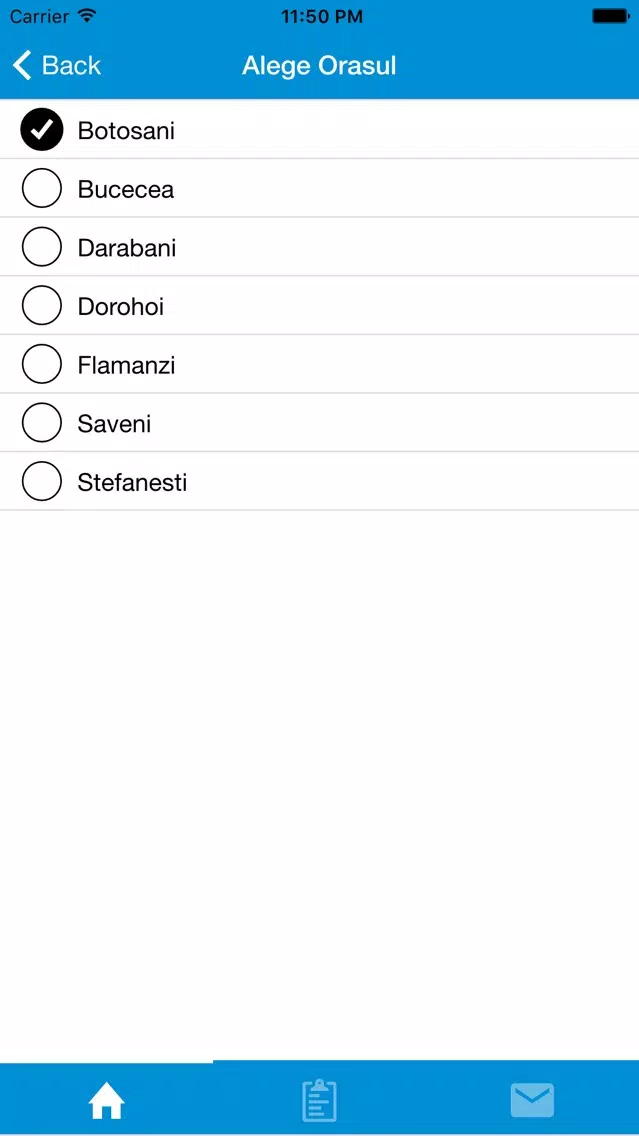Tap the Carrier status label
The width and height of the screenshot is (639, 1136).
(x=39, y=16)
